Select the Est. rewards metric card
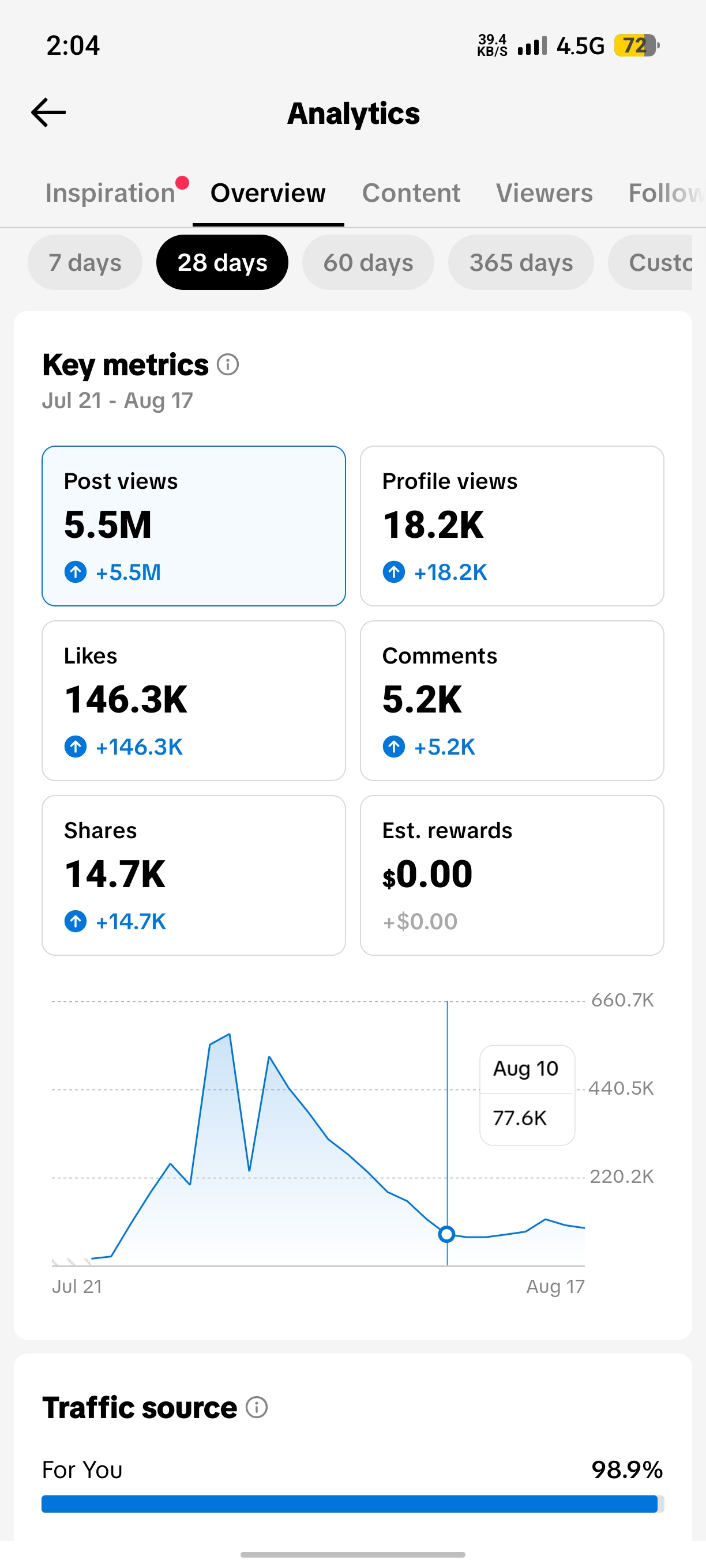The width and height of the screenshot is (706, 1568). 512,875
